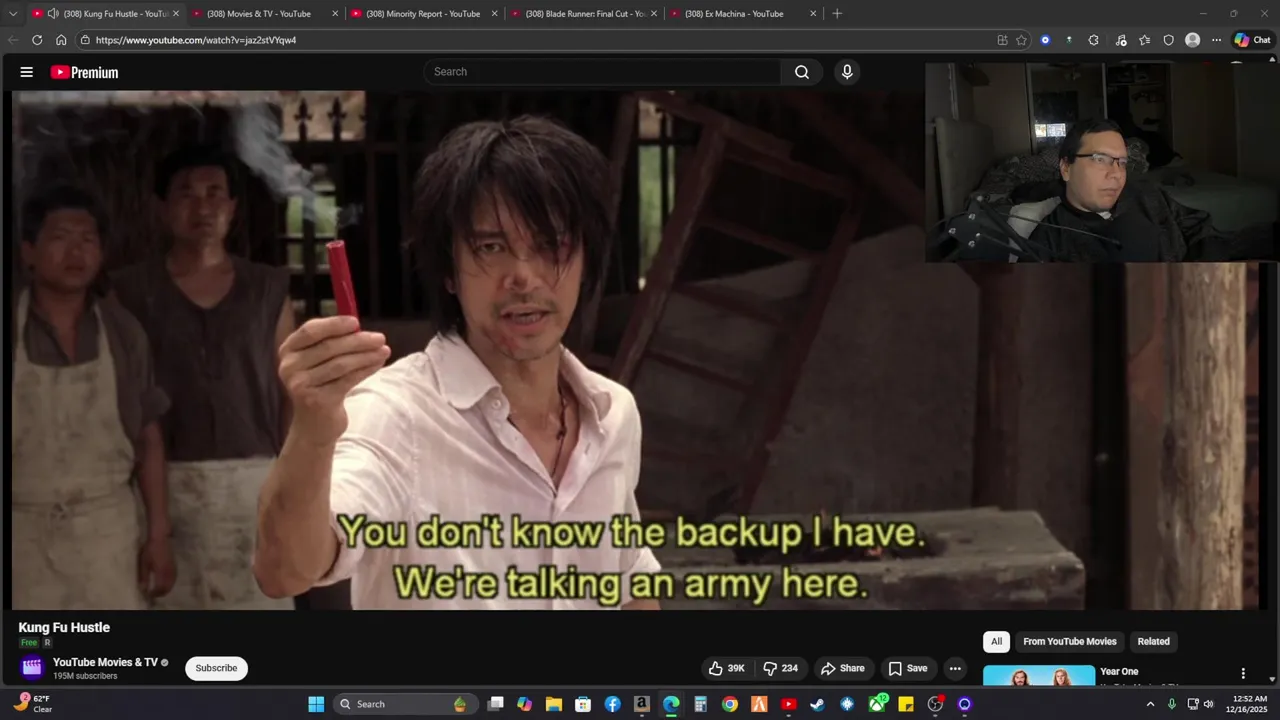Start voice search with microphone icon

(847, 72)
